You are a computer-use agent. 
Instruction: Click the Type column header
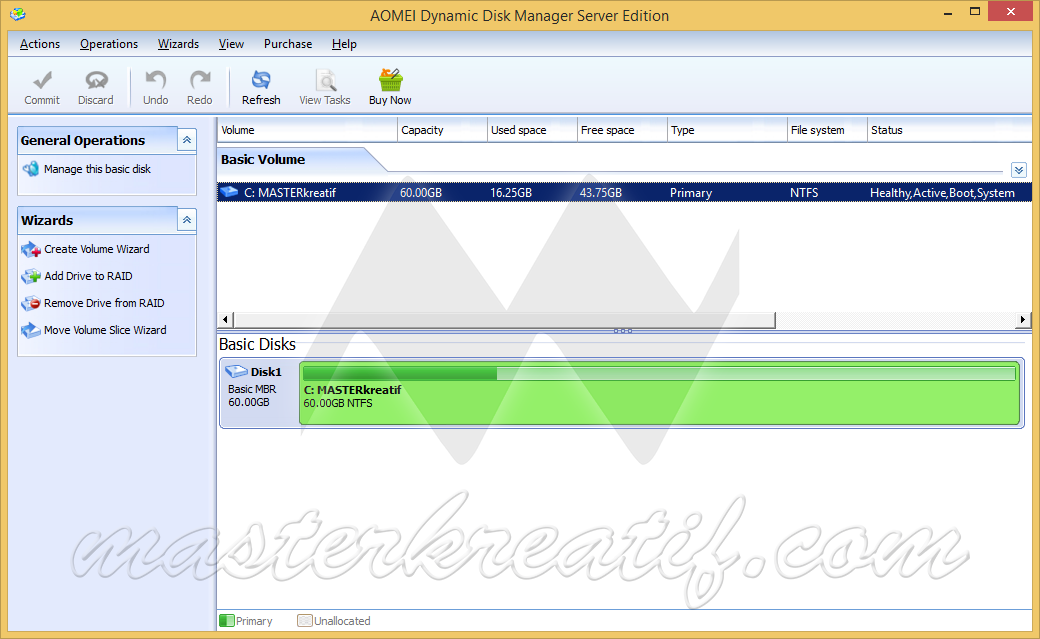point(727,130)
